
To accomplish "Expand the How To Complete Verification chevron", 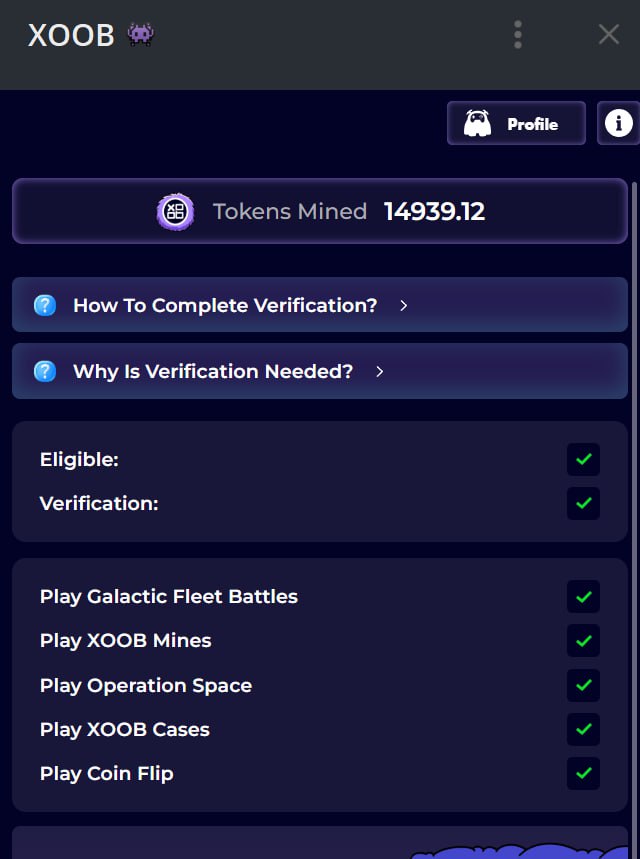I will [404, 306].
